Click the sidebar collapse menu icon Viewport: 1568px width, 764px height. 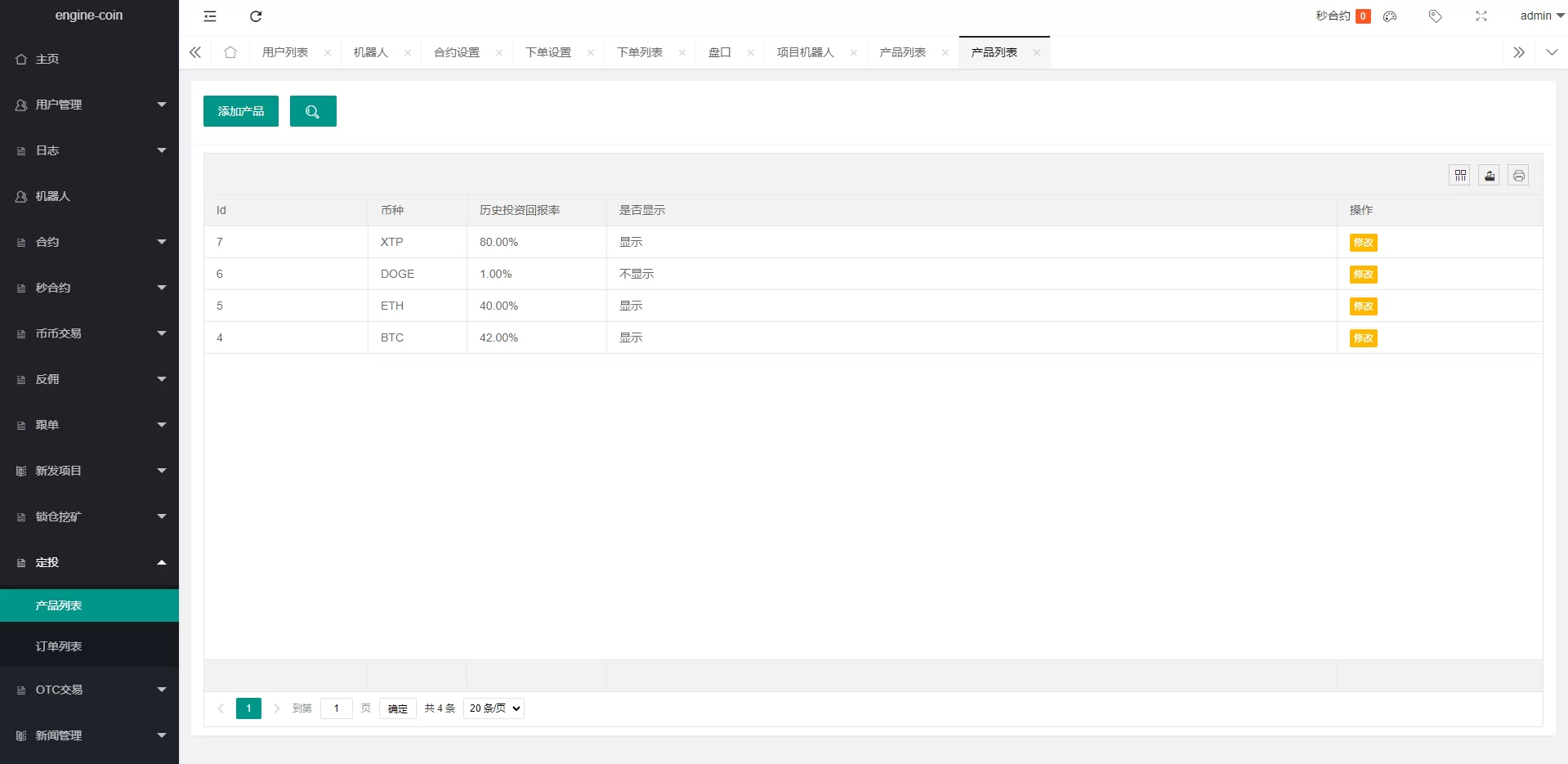click(x=210, y=16)
